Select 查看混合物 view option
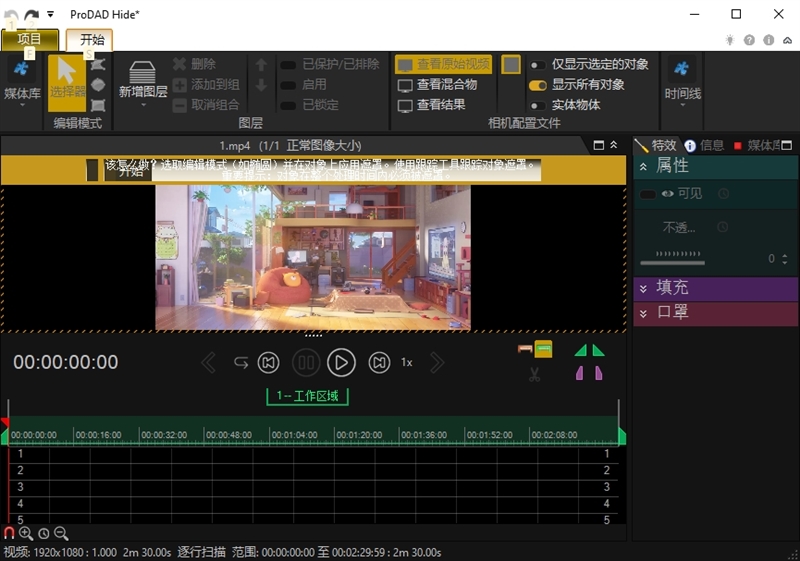Screen dimensions: 800x561 coord(438,85)
